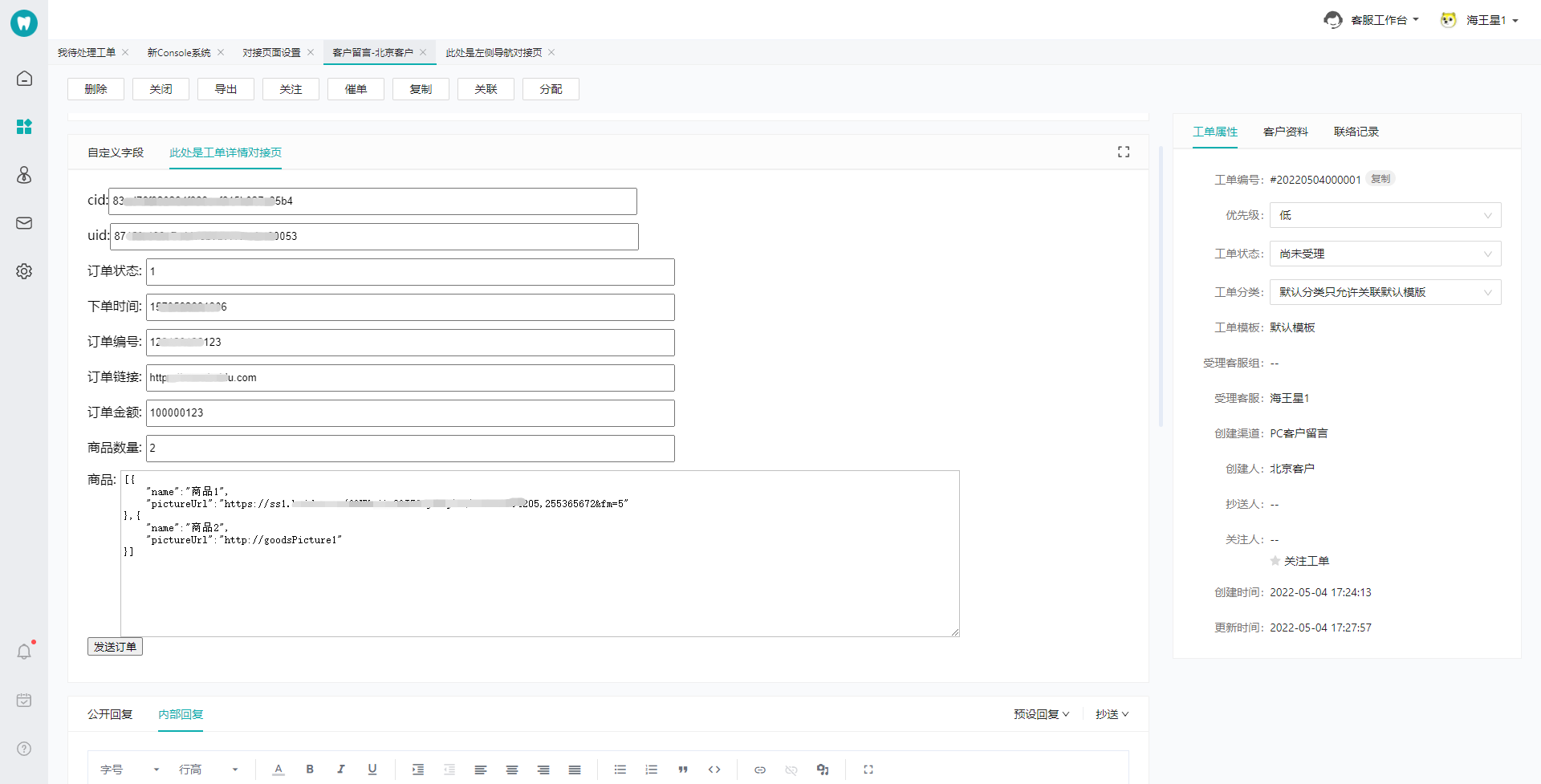The height and width of the screenshot is (784, 1541).
Task: Click the 分配 assign button
Action: tap(551, 89)
